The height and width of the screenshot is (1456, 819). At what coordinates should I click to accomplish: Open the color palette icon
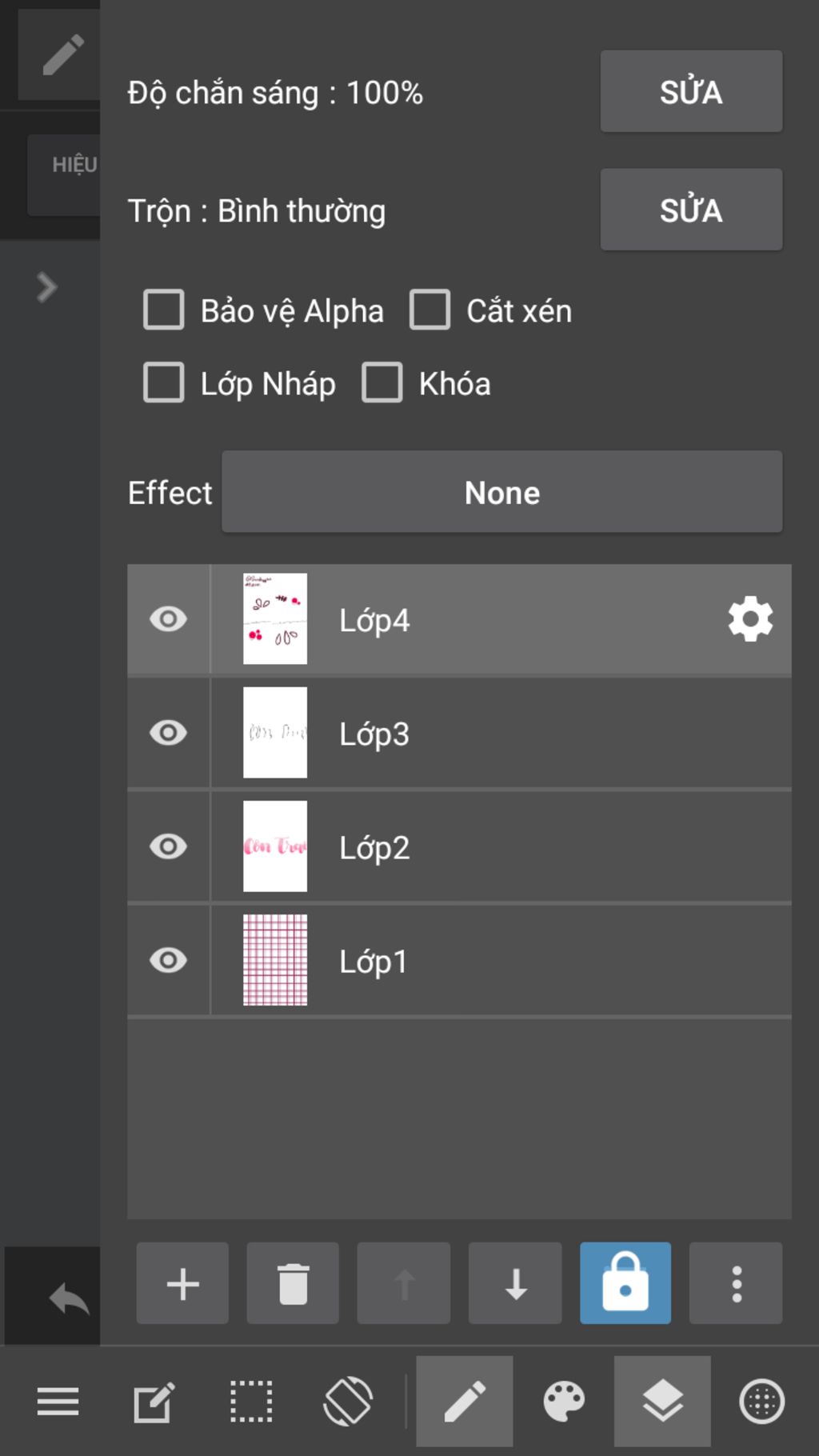coord(564,1402)
